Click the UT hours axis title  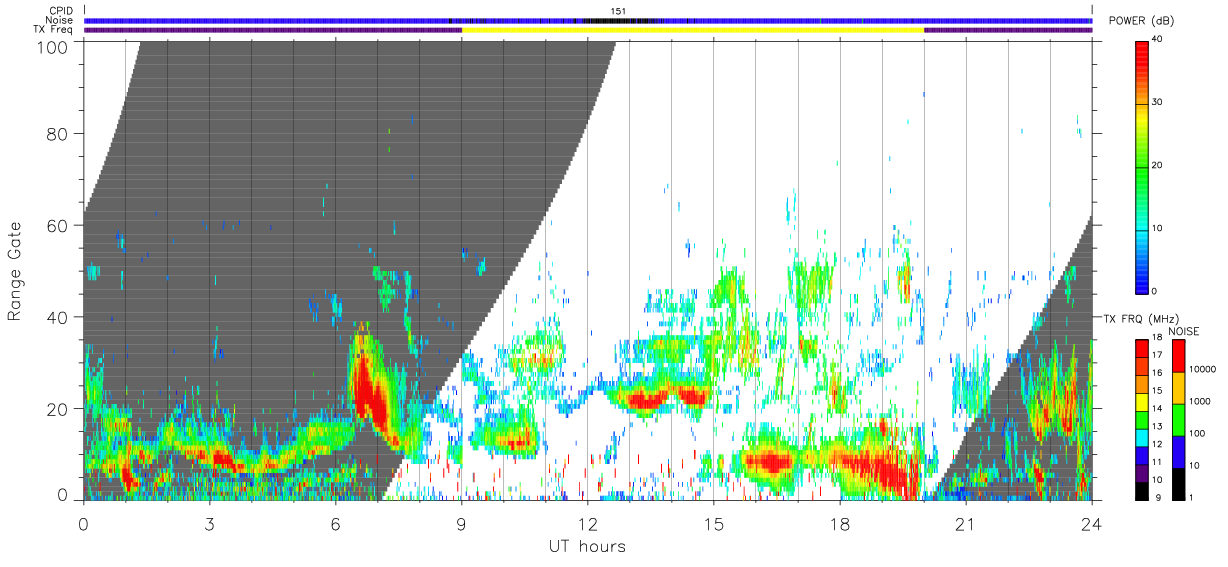587,546
